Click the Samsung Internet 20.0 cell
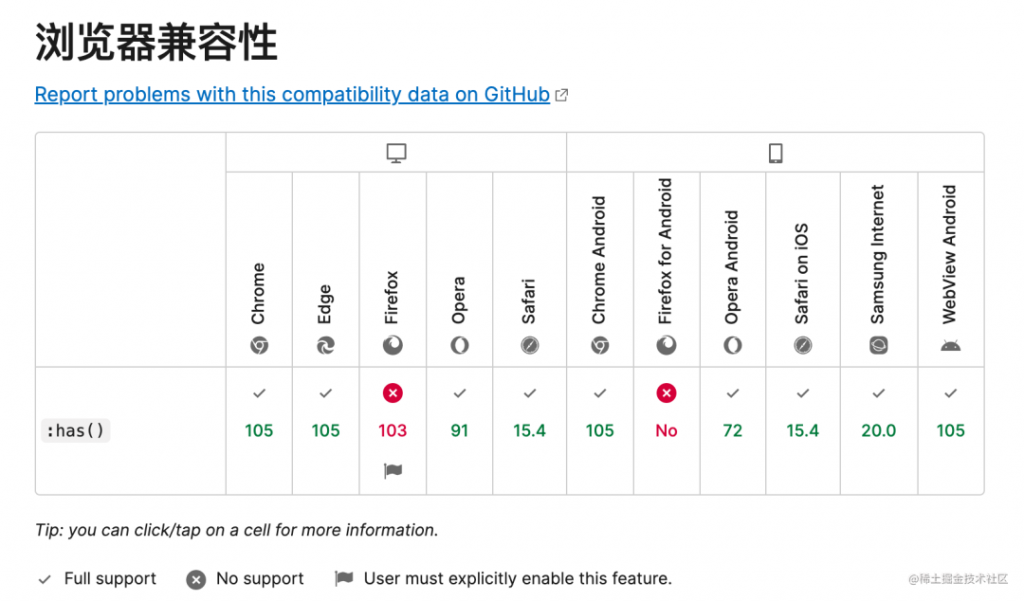The width and height of the screenshot is (1024, 601). [878, 430]
